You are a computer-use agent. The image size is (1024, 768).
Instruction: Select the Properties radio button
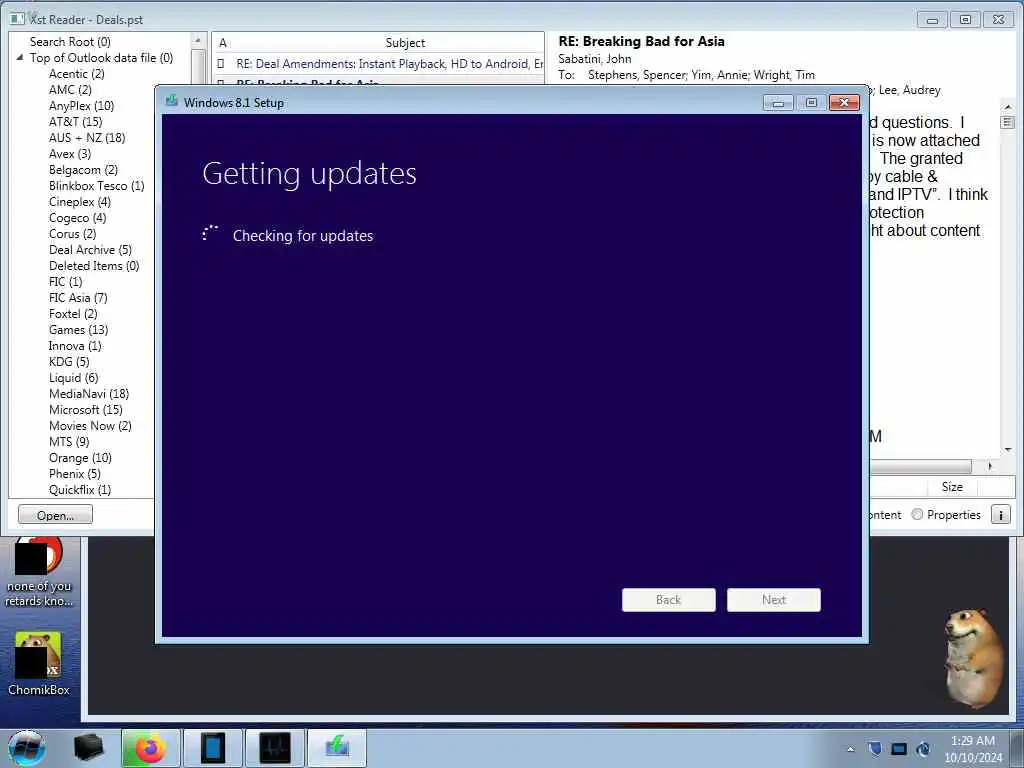coord(917,515)
